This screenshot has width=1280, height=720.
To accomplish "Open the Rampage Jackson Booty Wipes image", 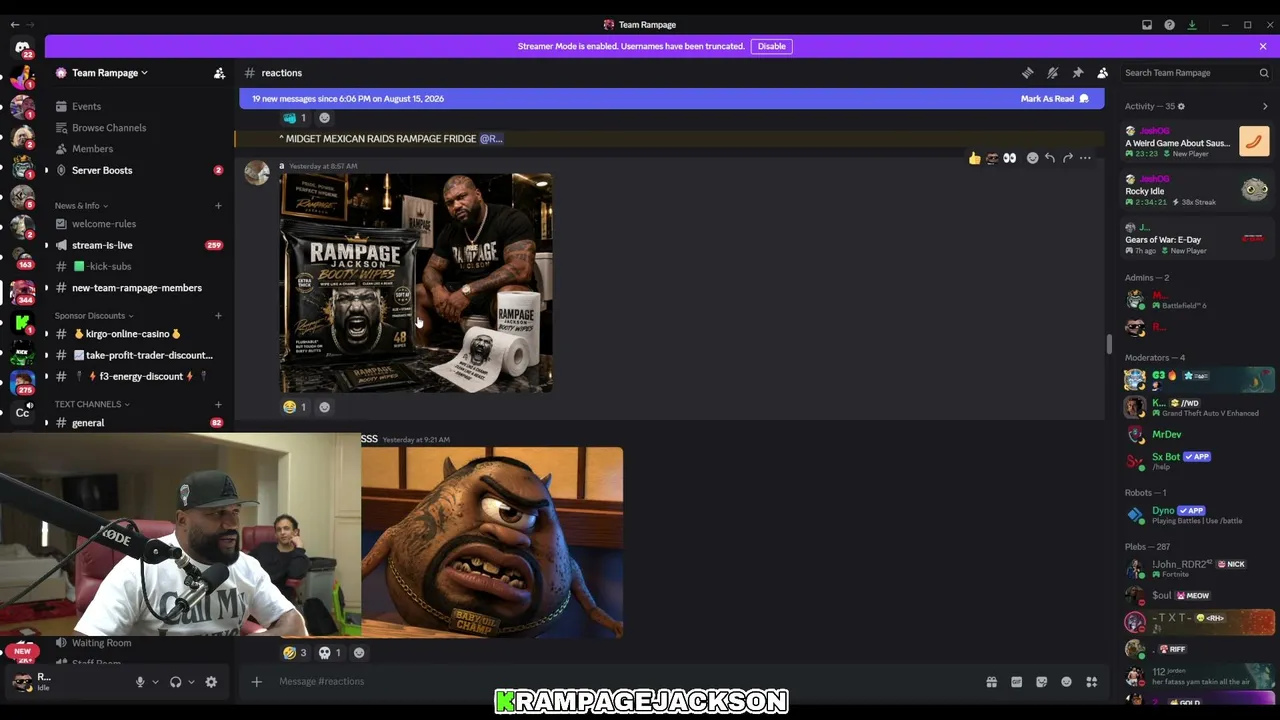I will [416, 283].
